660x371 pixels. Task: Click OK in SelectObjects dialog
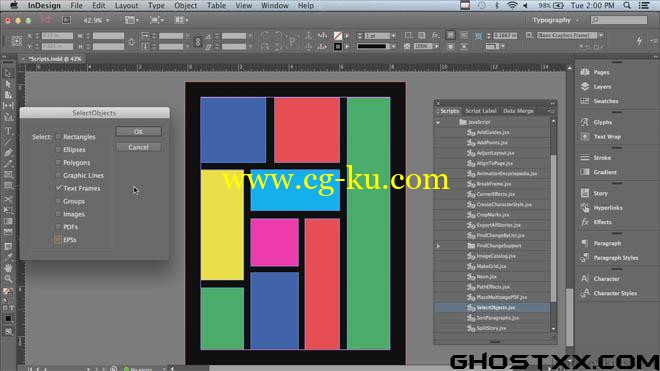(x=138, y=131)
